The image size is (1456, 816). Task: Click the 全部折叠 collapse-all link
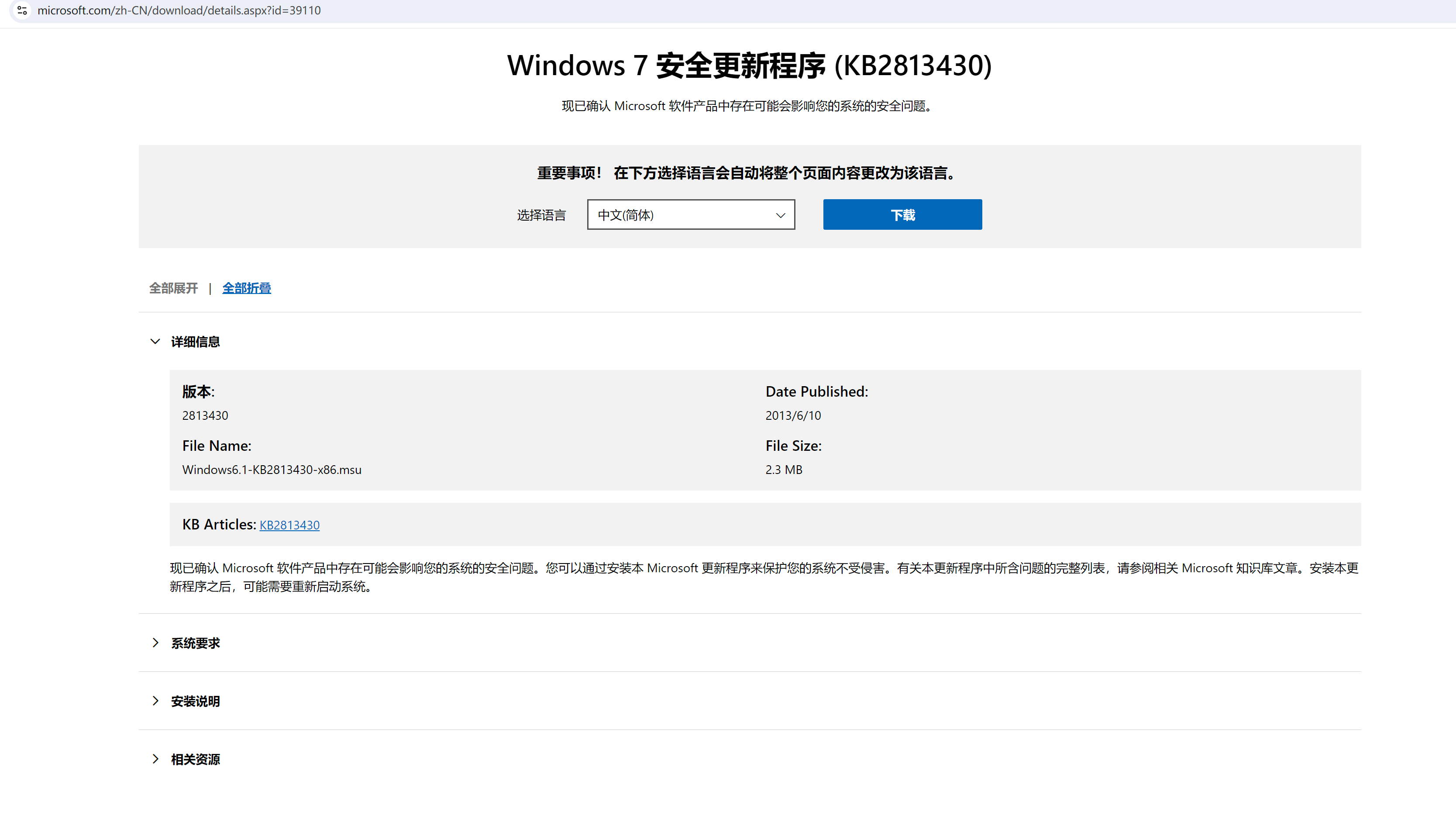(246, 288)
